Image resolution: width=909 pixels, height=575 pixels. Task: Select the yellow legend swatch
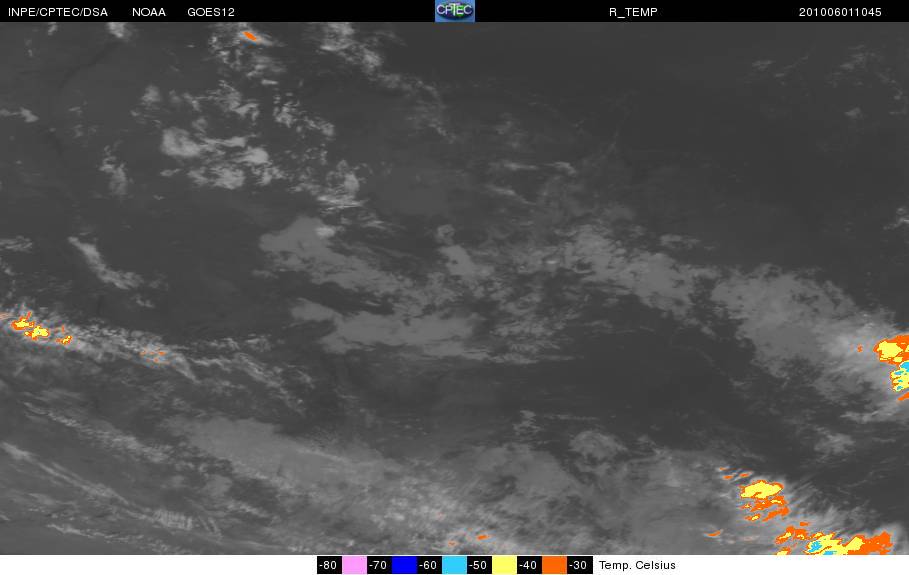[504, 565]
